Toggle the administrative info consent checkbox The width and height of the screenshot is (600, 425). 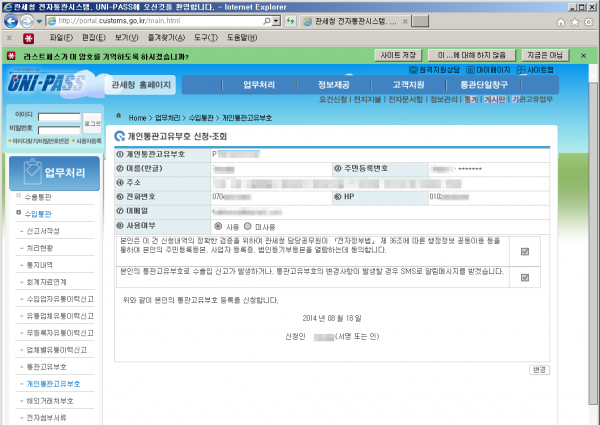pos(525,251)
